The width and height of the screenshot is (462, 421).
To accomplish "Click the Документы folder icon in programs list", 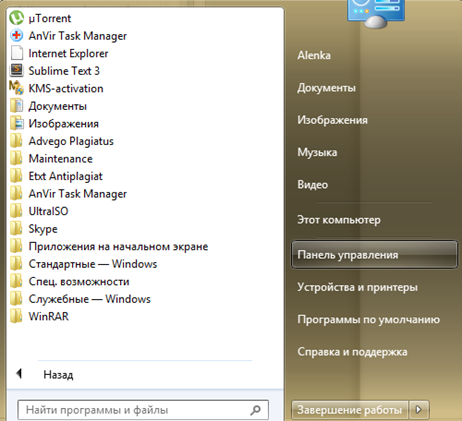I will click(16, 106).
